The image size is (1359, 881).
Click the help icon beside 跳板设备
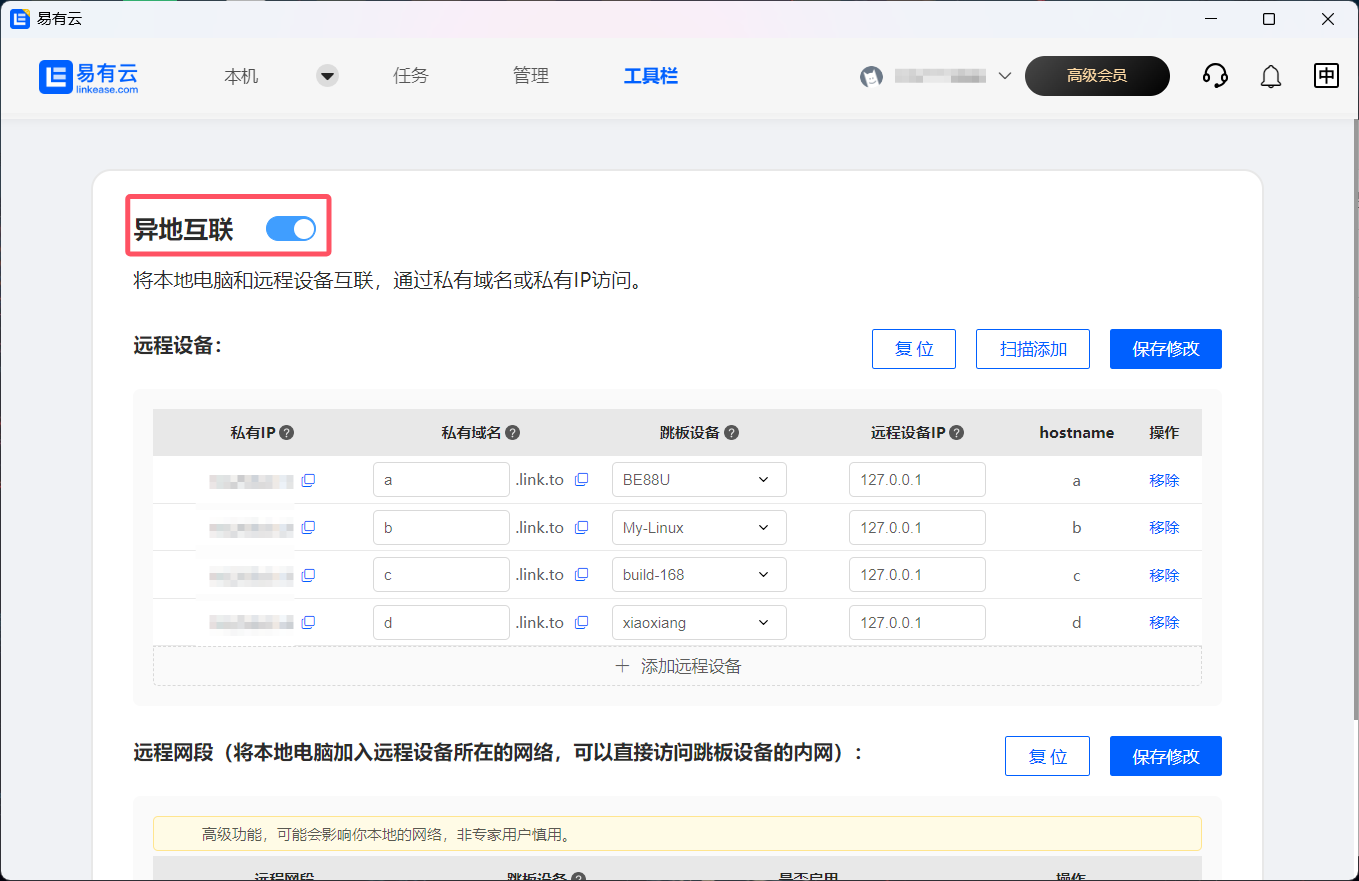731,433
